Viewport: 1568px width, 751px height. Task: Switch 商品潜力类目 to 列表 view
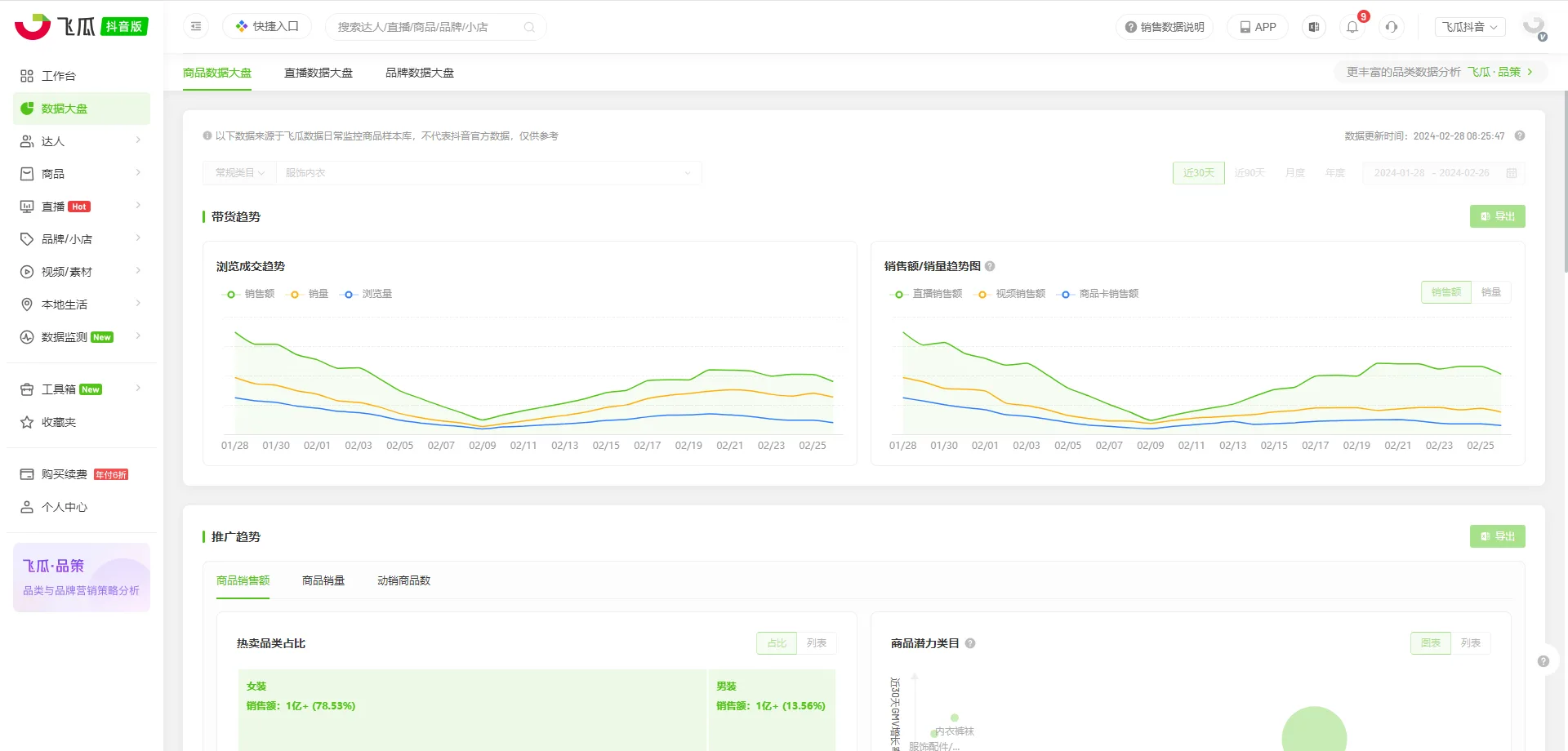coord(1471,643)
